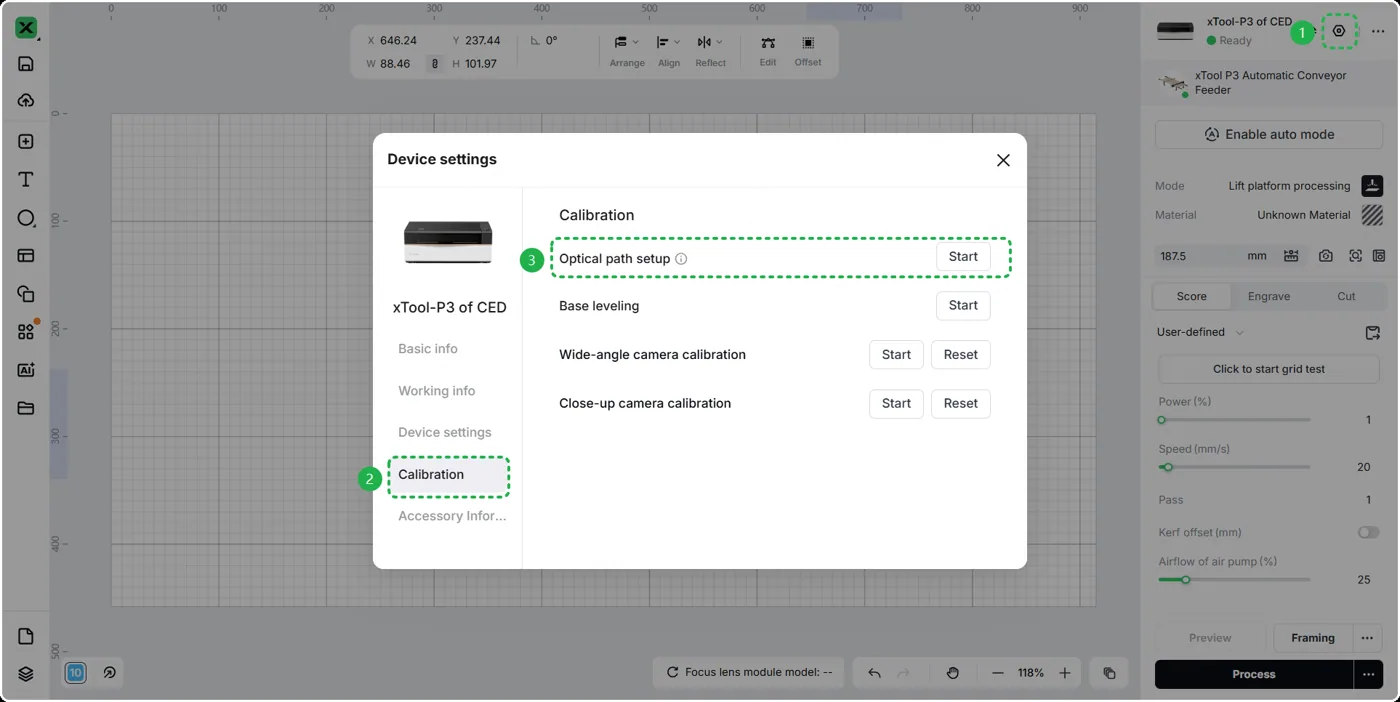Screen dimensions: 1400x702
Task: Start Close-up camera calibration
Action: pyautogui.click(x=896, y=404)
